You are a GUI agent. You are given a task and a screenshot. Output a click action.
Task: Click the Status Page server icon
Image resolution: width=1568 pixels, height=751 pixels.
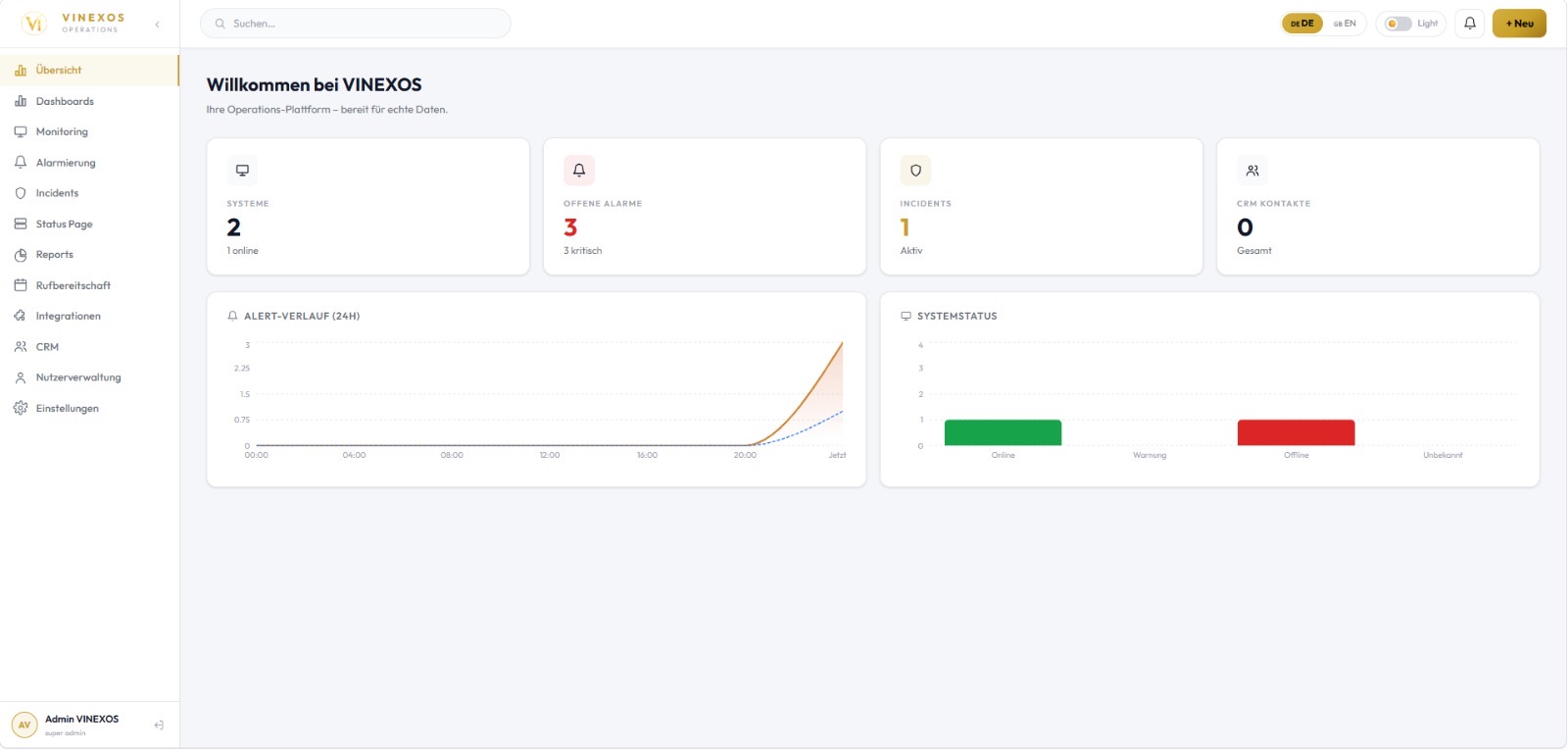point(21,224)
